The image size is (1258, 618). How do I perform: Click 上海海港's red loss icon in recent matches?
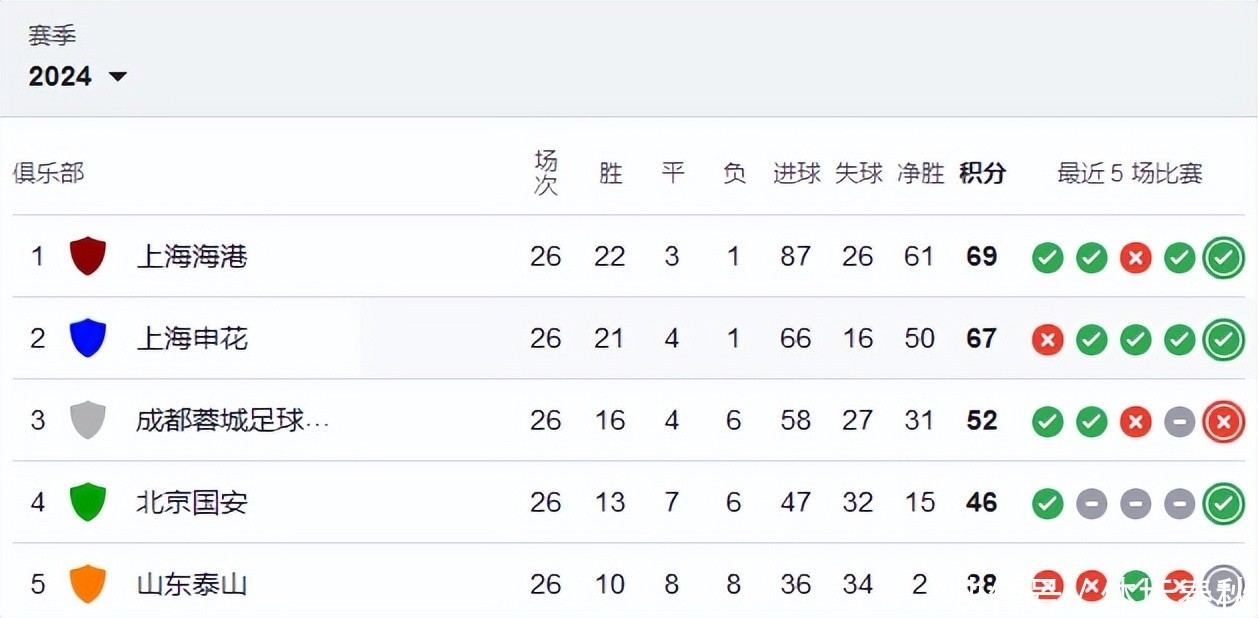click(1135, 257)
